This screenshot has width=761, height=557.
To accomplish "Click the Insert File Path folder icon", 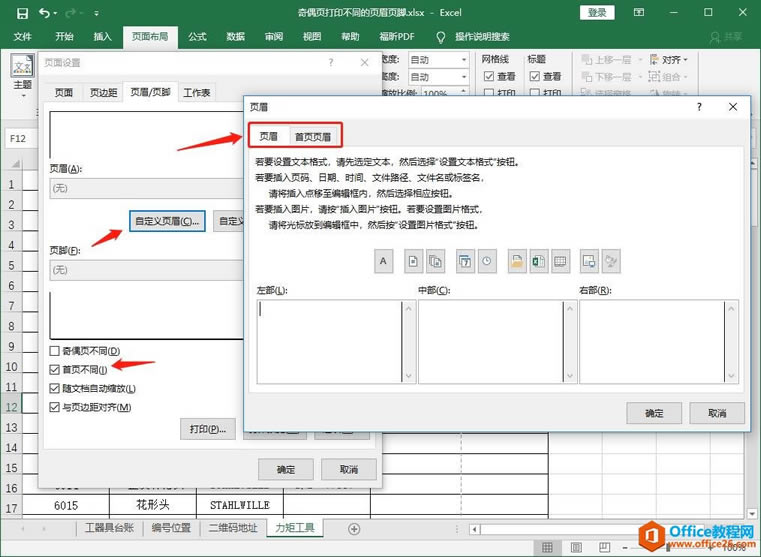I will tap(517, 262).
